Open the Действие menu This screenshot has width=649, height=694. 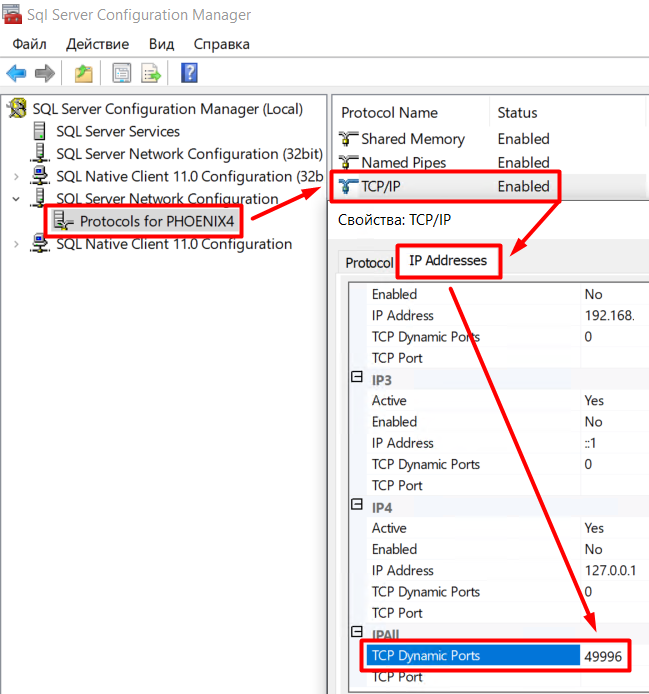tap(97, 44)
